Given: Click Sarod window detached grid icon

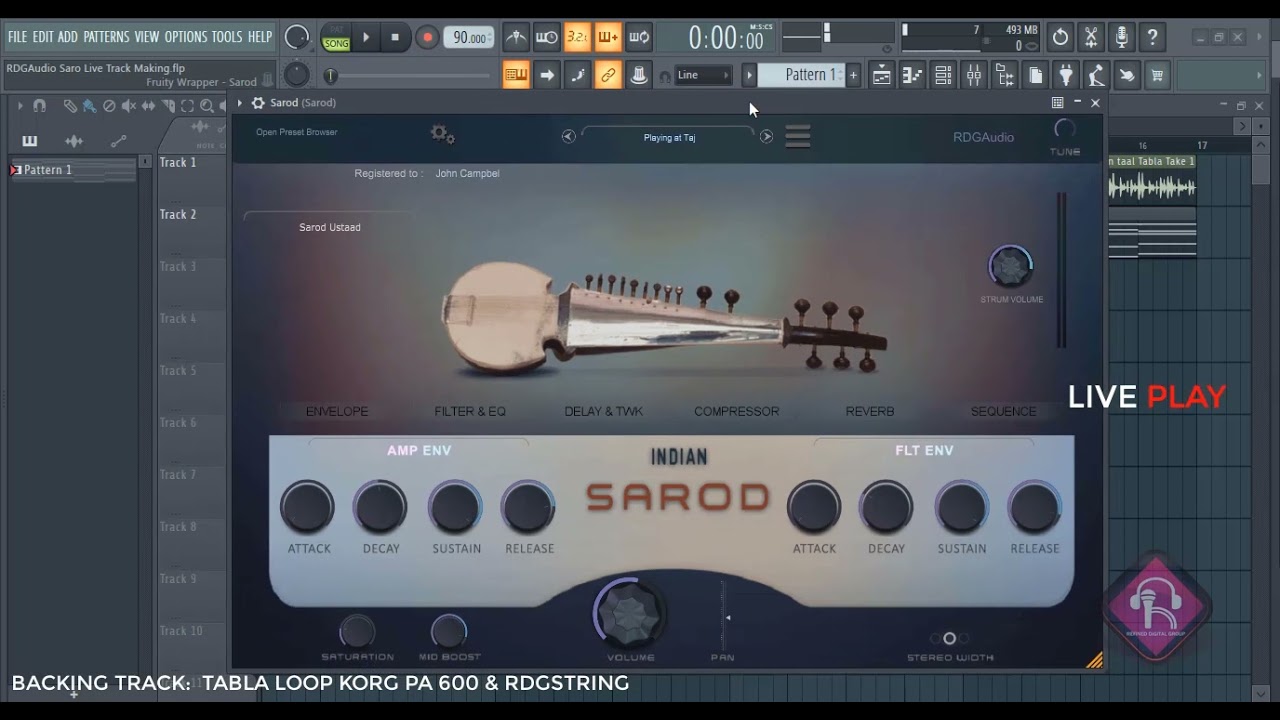Looking at the screenshot, I should click(1057, 103).
